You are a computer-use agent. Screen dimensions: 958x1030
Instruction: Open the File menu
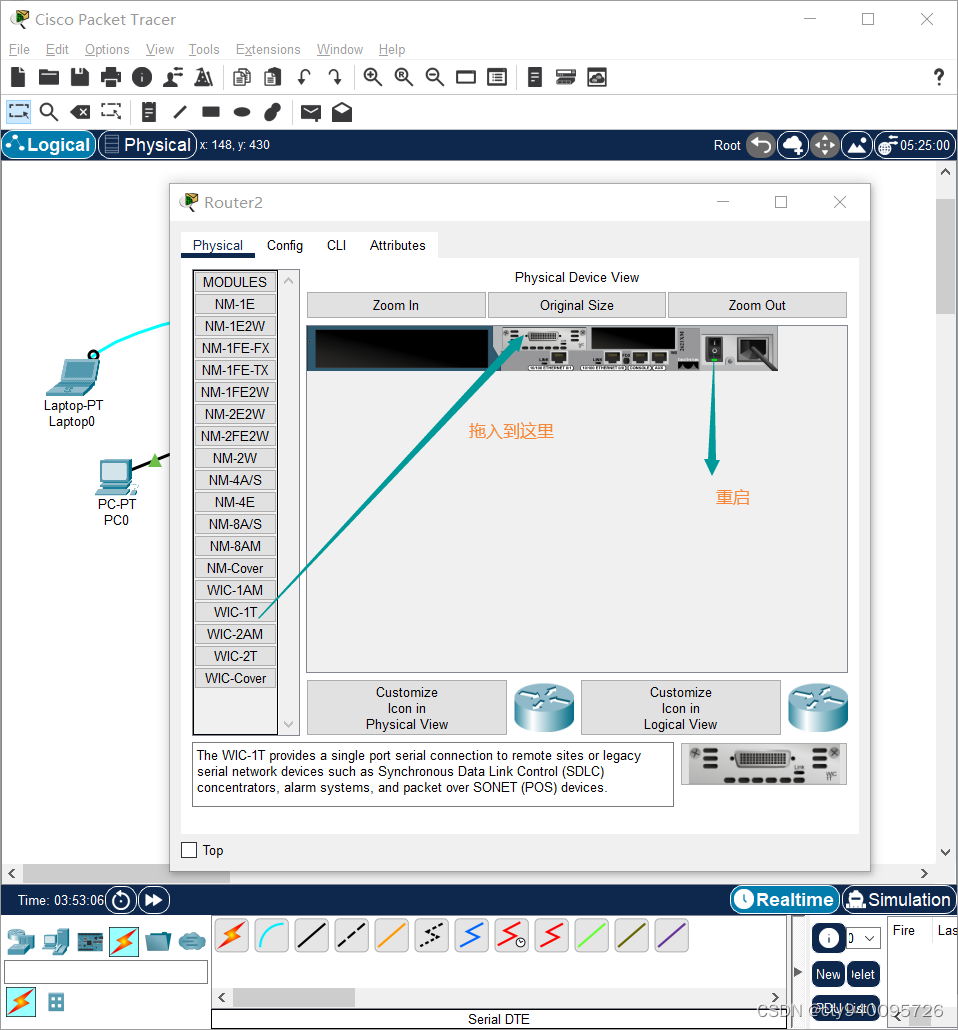coord(19,49)
